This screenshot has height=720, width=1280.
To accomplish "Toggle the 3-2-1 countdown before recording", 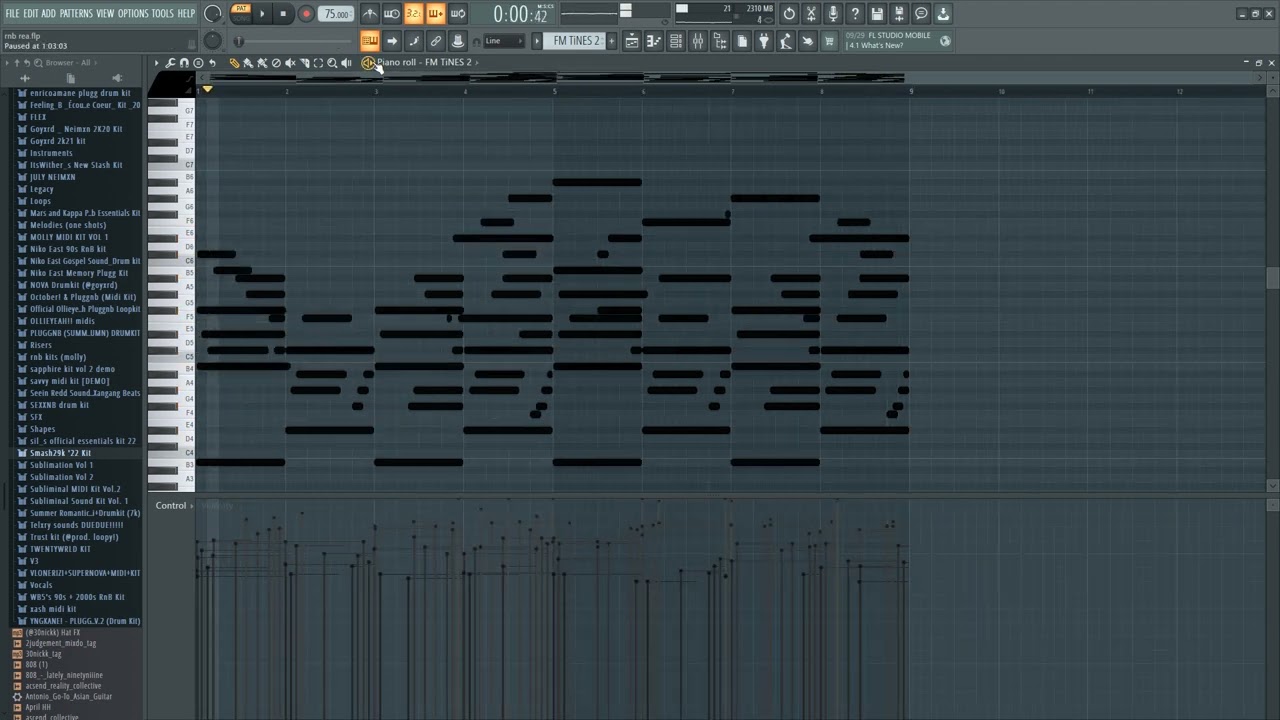I will [413, 14].
